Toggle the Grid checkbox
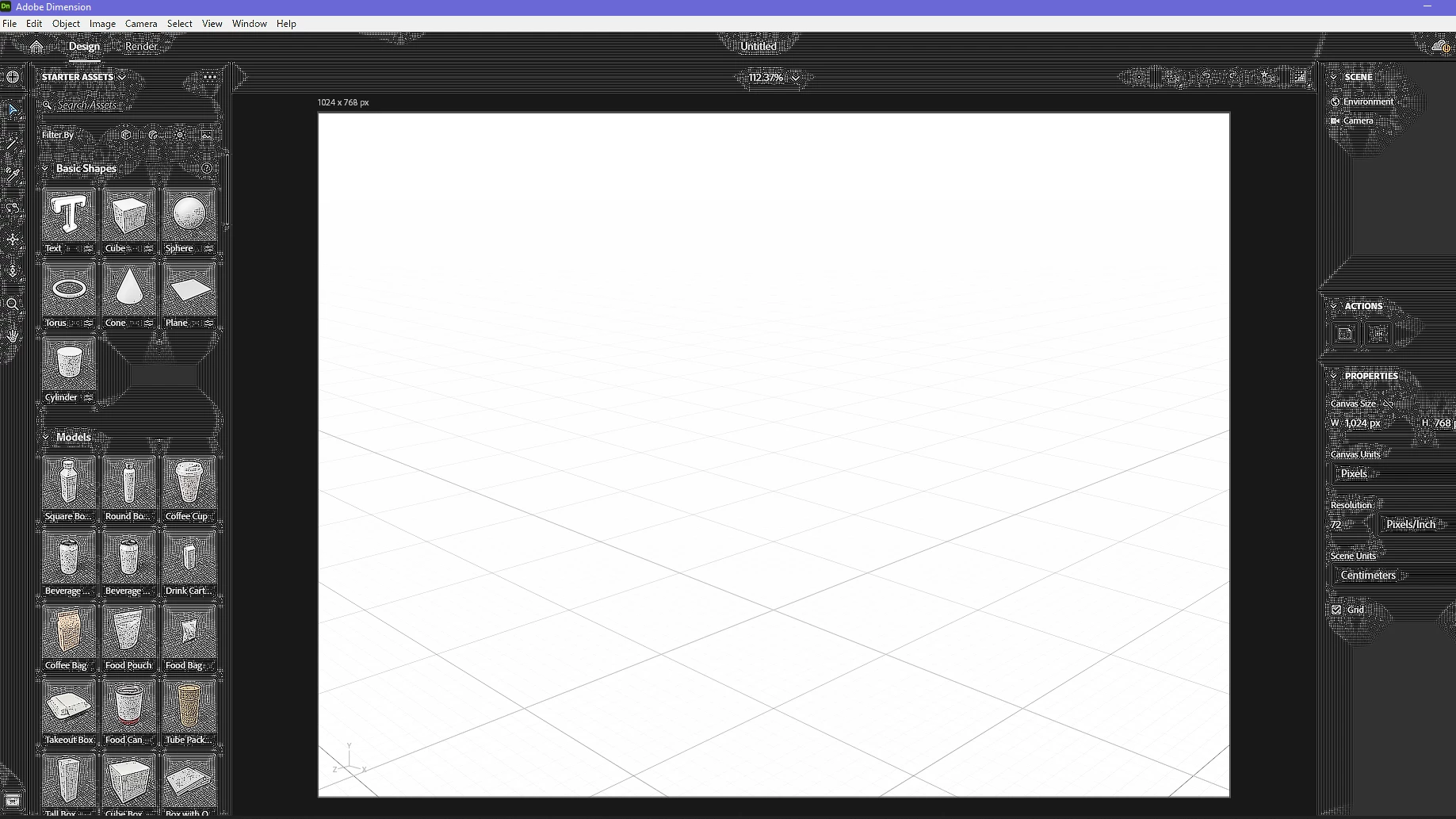This screenshot has width=1456, height=819. pos(1336,610)
